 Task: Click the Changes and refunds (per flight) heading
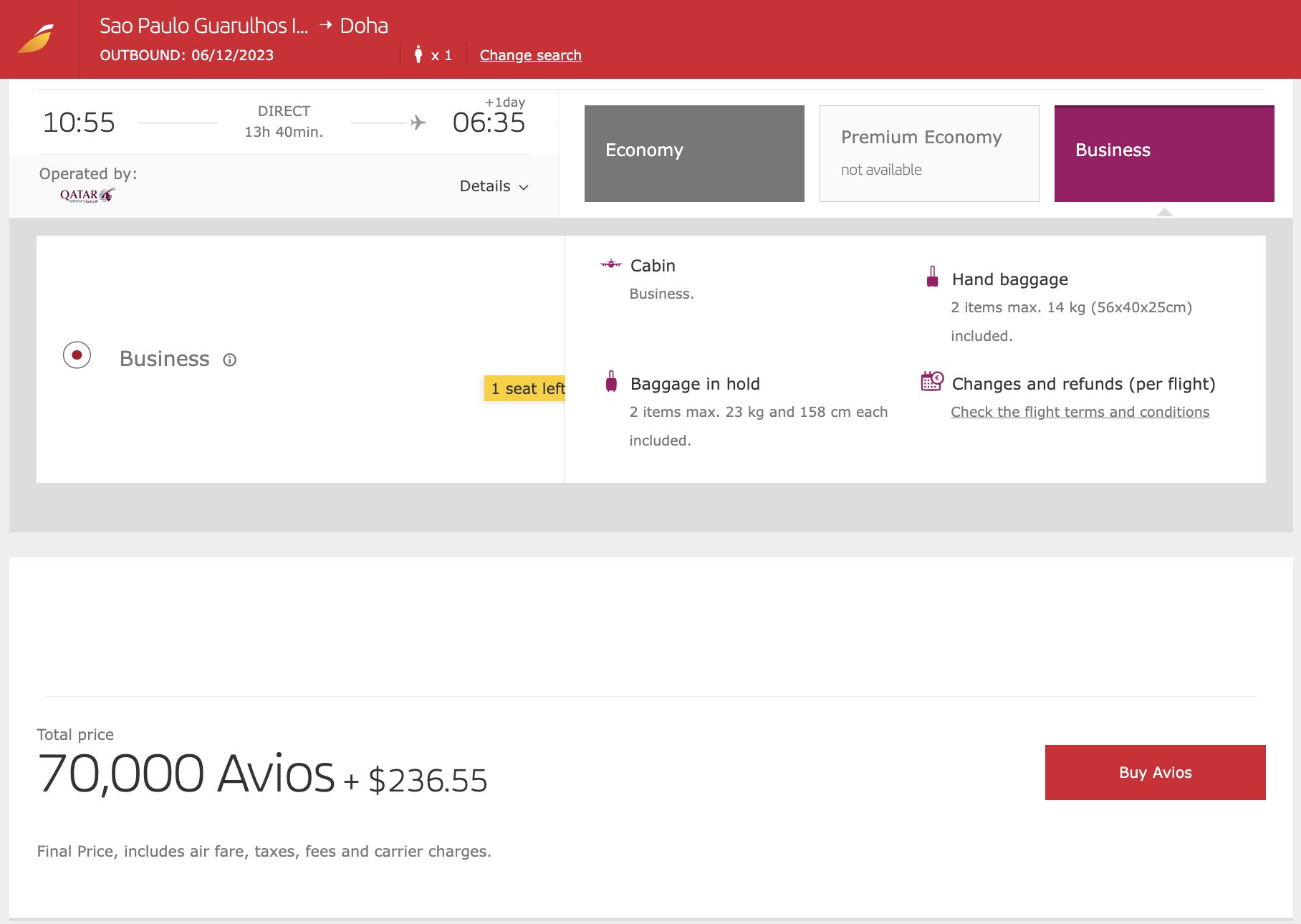pyautogui.click(x=1084, y=384)
